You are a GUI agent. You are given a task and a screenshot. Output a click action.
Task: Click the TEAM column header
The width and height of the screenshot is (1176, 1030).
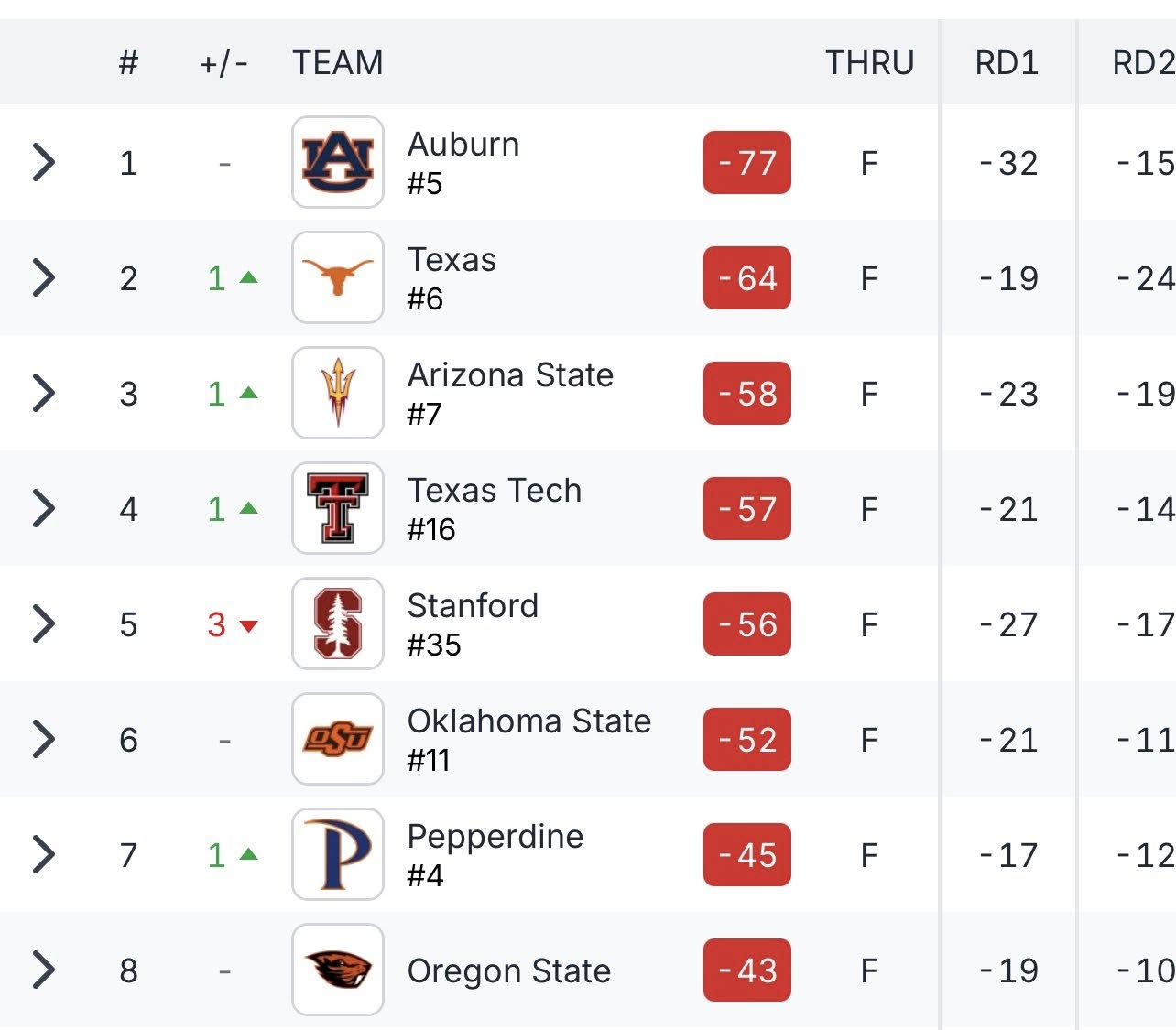point(337,62)
